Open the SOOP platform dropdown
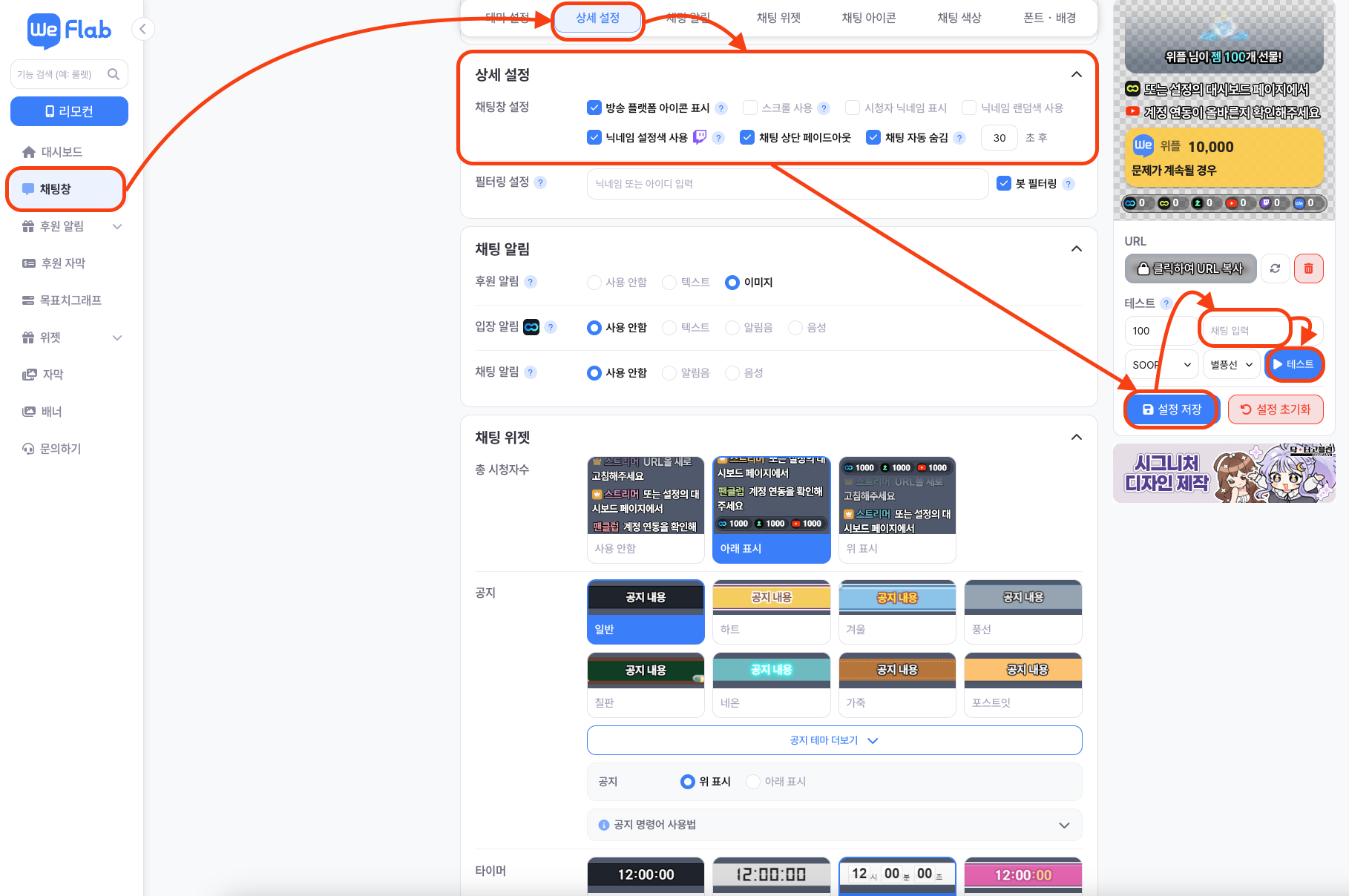The height and width of the screenshot is (896, 1349). (x=1162, y=365)
